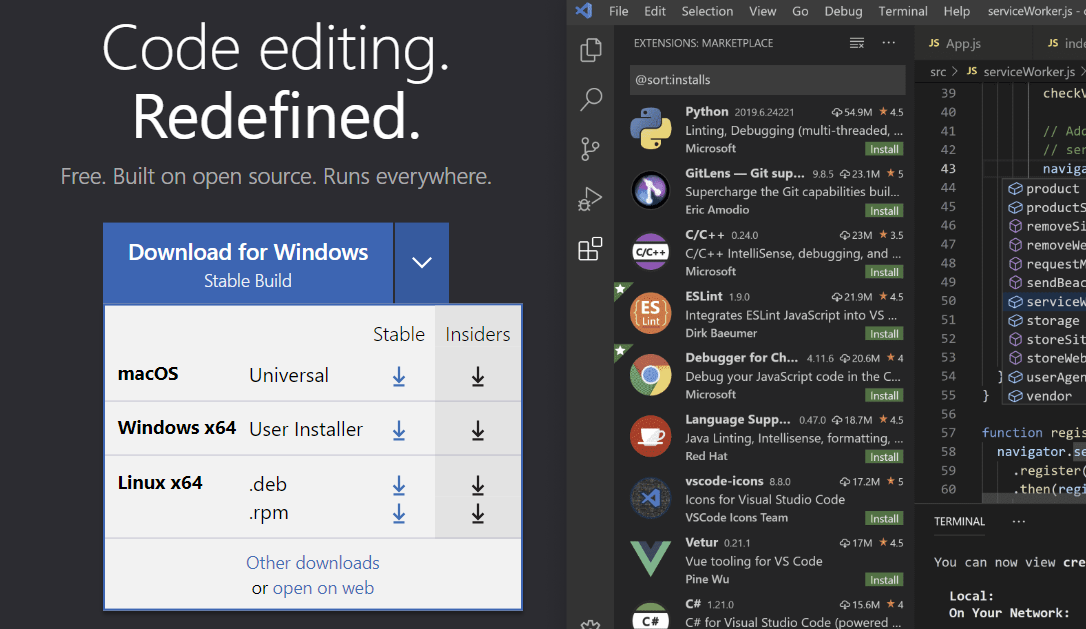
Task: Open the Terminal menu
Action: [x=902, y=11]
